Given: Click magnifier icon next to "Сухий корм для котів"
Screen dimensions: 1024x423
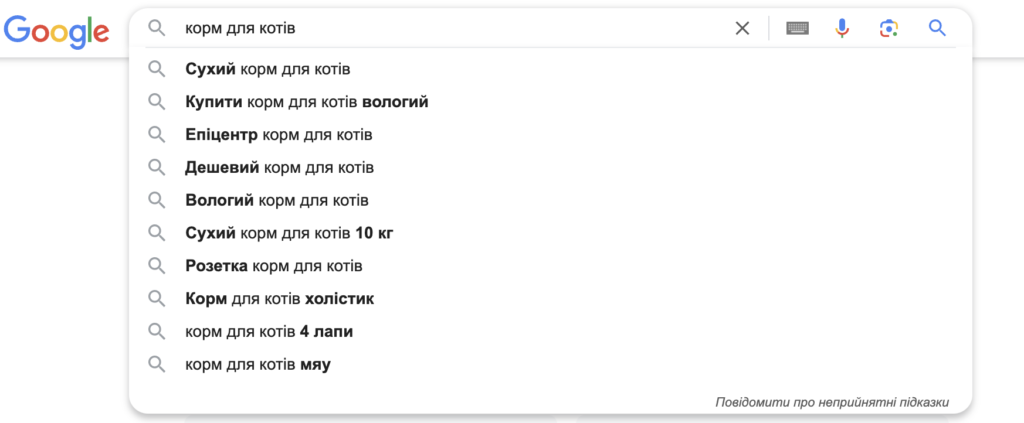Looking at the screenshot, I should 156,69.
